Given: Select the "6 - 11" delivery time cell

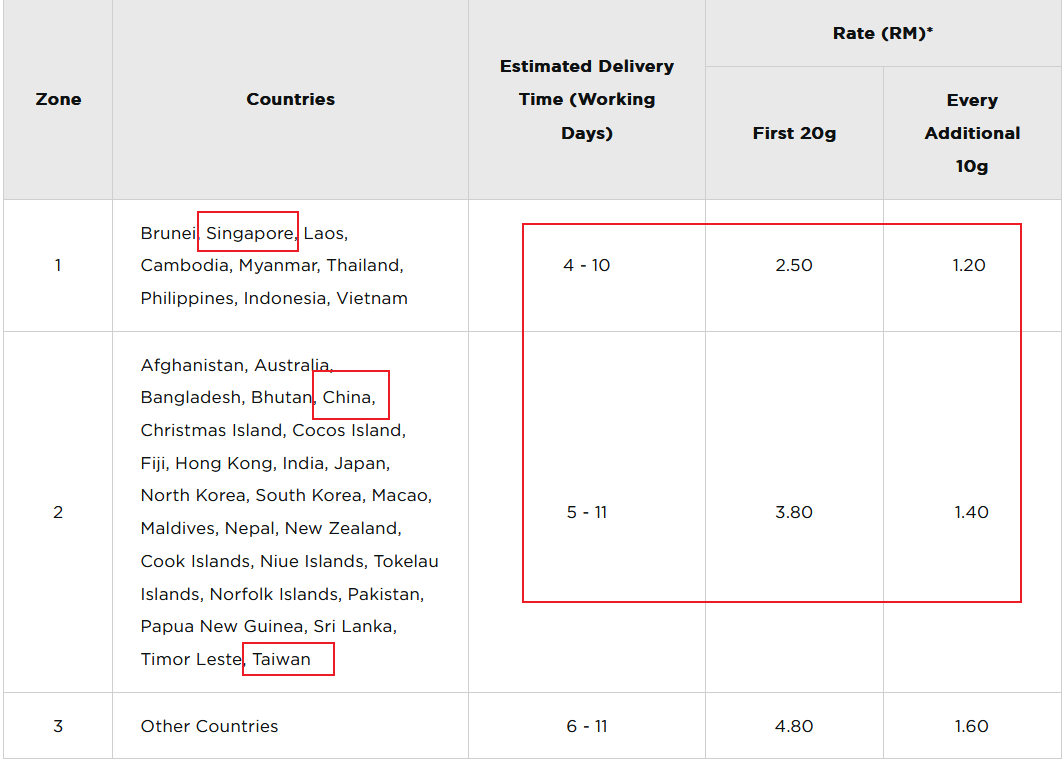Looking at the screenshot, I should pyautogui.click(x=587, y=726).
